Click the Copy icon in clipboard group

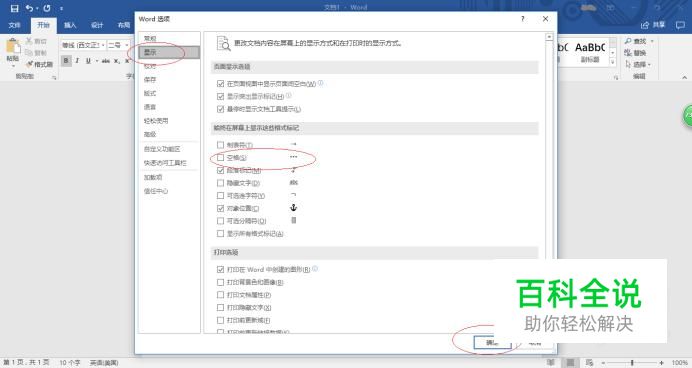click(x=29, y=53)
